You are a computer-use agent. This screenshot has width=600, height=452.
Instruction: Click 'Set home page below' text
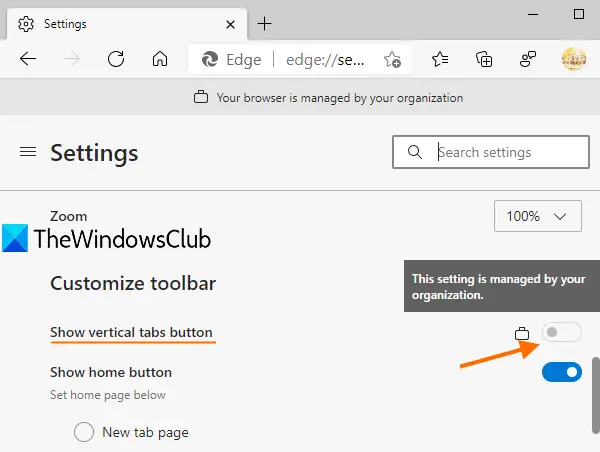coord(108,395)
